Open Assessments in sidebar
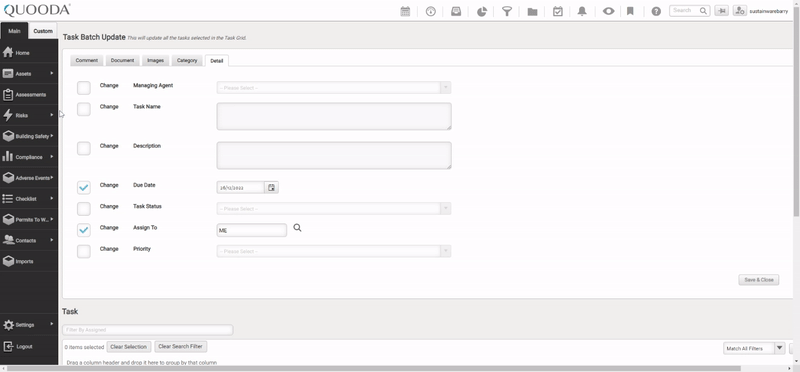Image resolution: width=800 pixels, height=372 pixels. click(x=29, y=94)
